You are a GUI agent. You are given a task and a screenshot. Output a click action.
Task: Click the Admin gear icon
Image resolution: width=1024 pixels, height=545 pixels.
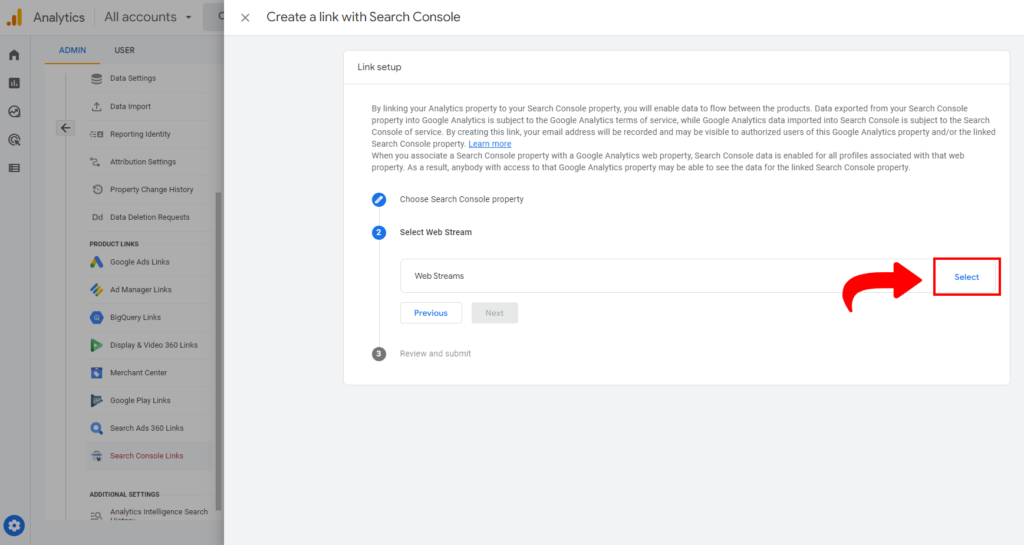[14, 525]
